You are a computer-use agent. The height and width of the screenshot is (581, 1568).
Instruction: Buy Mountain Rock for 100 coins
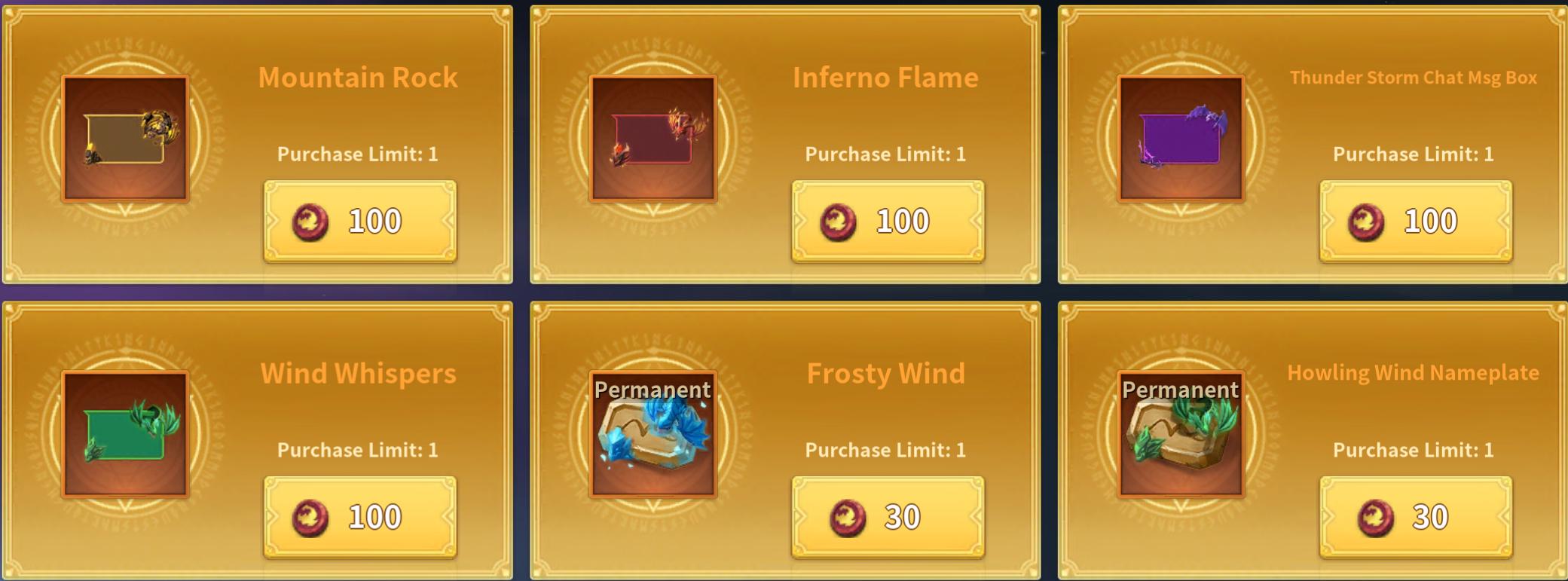pos(360,222)
